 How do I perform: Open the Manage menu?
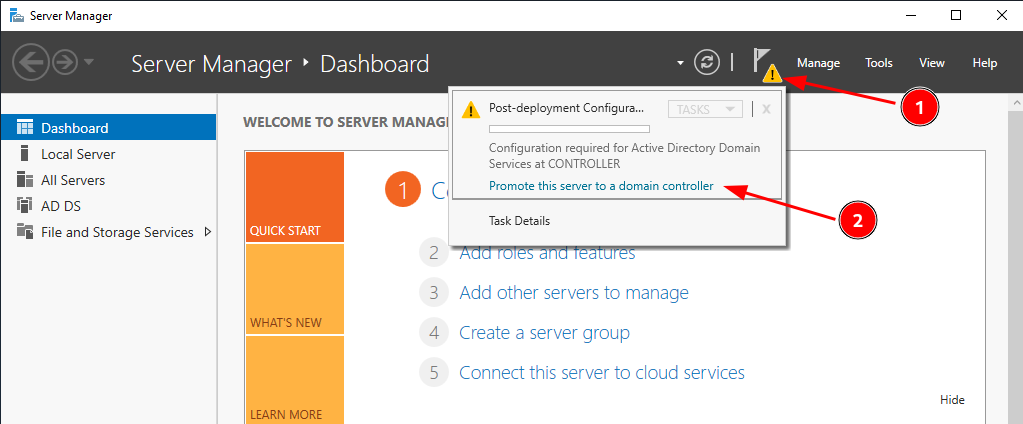point(818,63)
